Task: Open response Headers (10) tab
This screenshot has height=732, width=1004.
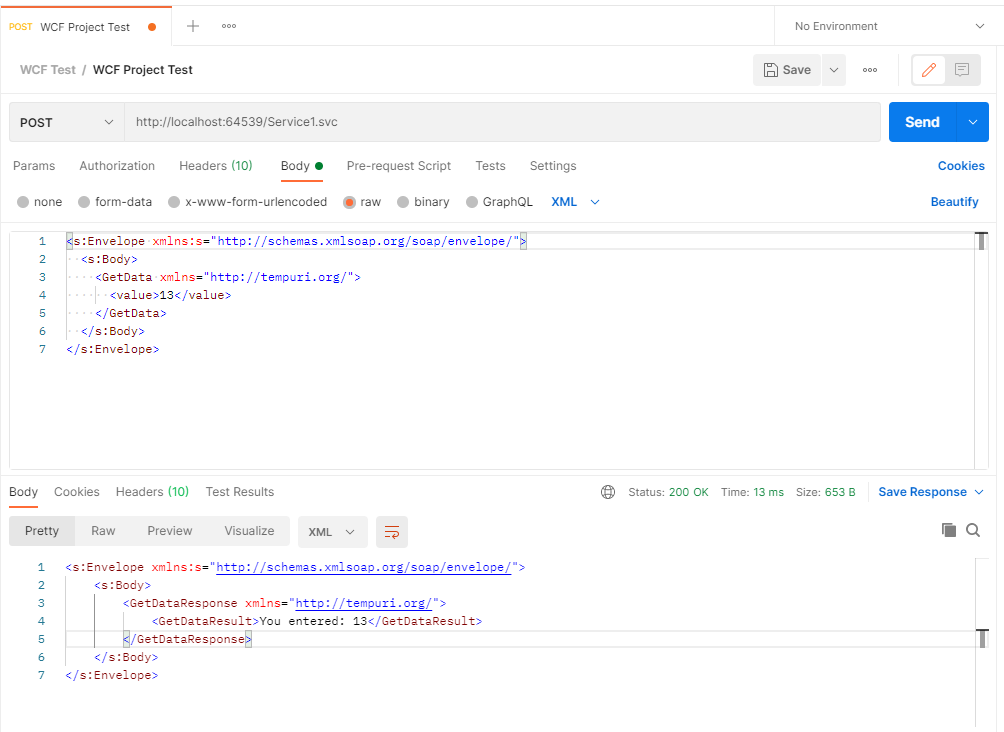Action: (x=152, y=492)
